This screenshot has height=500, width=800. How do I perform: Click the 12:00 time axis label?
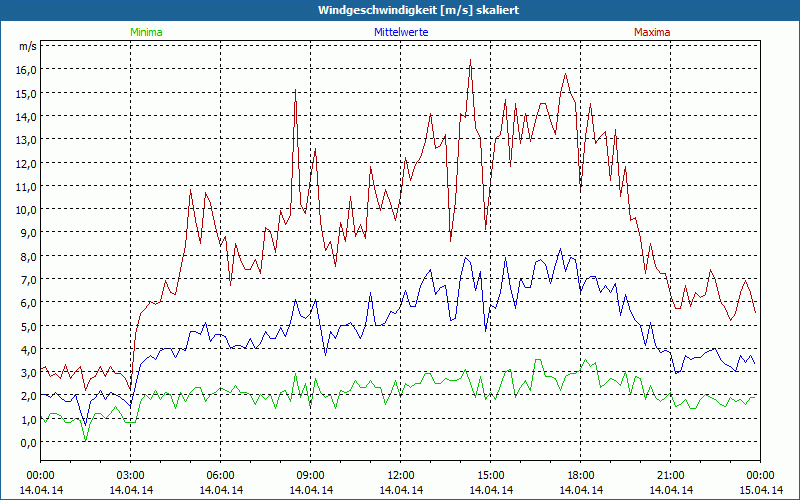401,476
